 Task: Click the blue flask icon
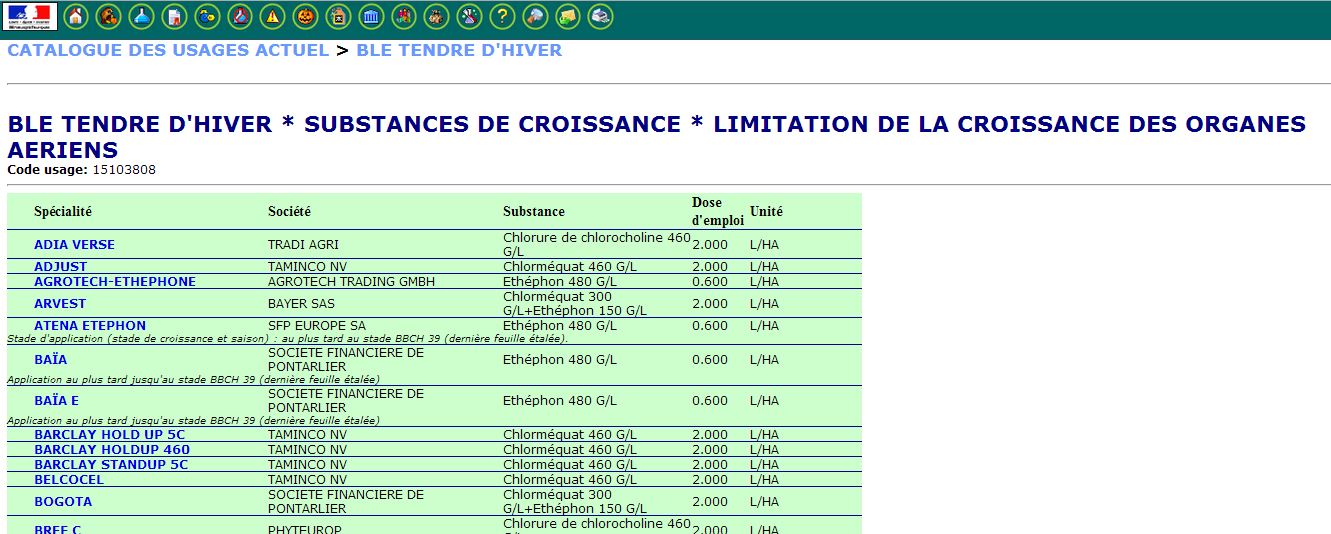(141, 16)
